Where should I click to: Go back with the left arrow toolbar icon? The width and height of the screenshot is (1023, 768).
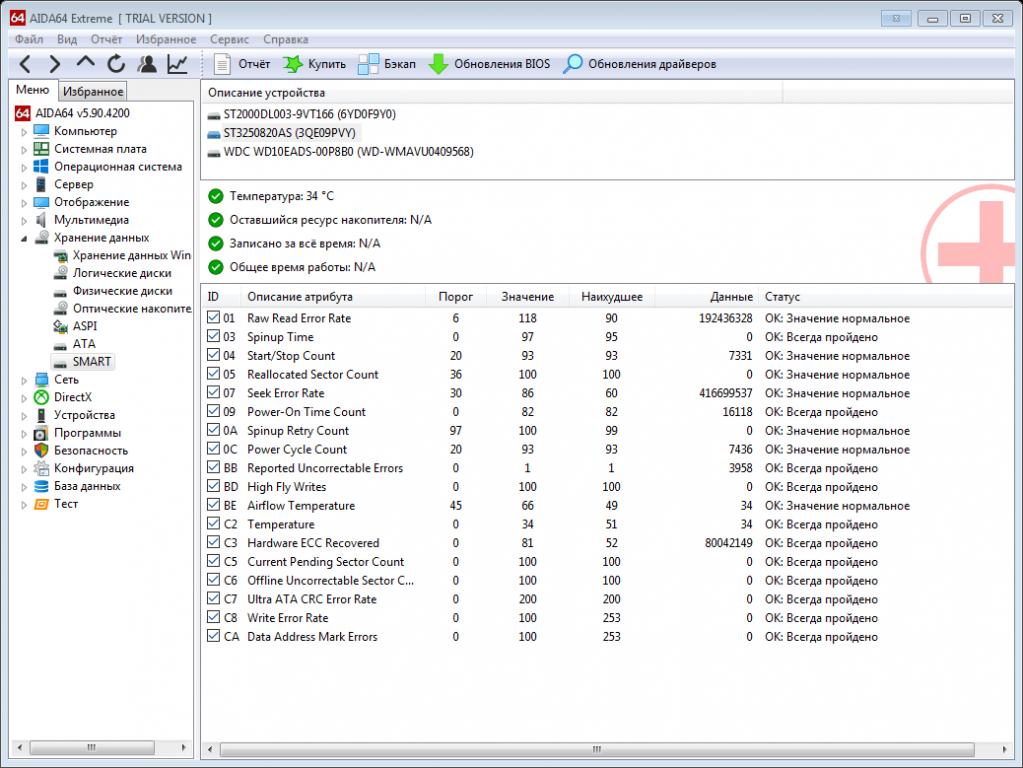point(25,64)
